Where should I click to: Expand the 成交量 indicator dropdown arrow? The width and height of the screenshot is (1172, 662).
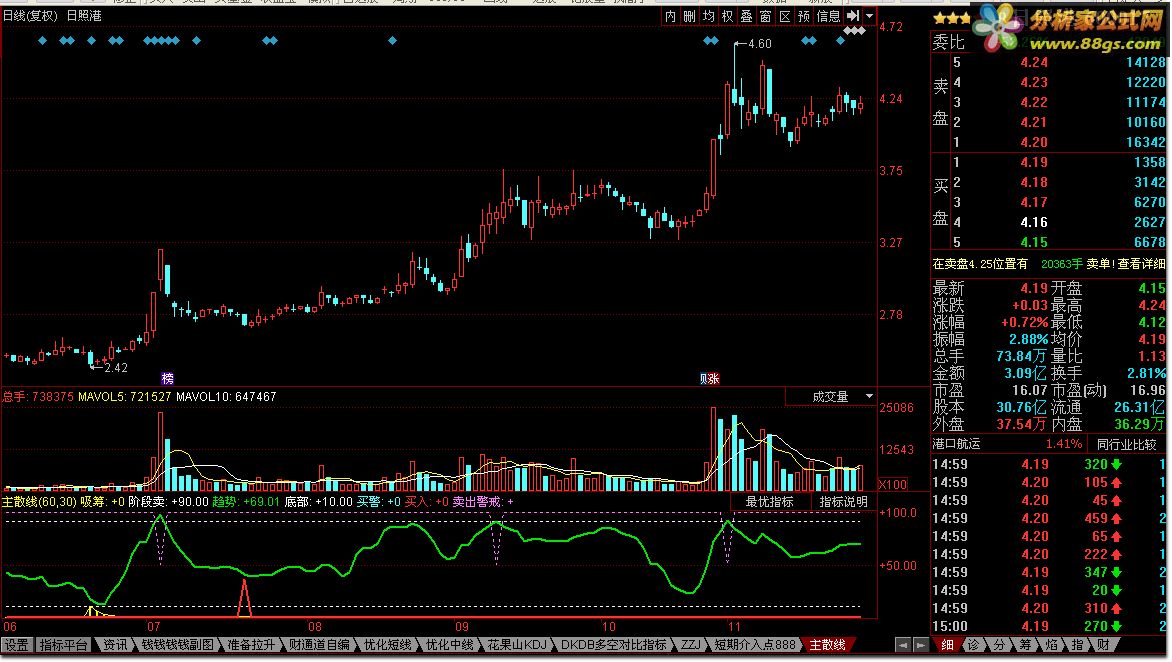pos(869,397)
